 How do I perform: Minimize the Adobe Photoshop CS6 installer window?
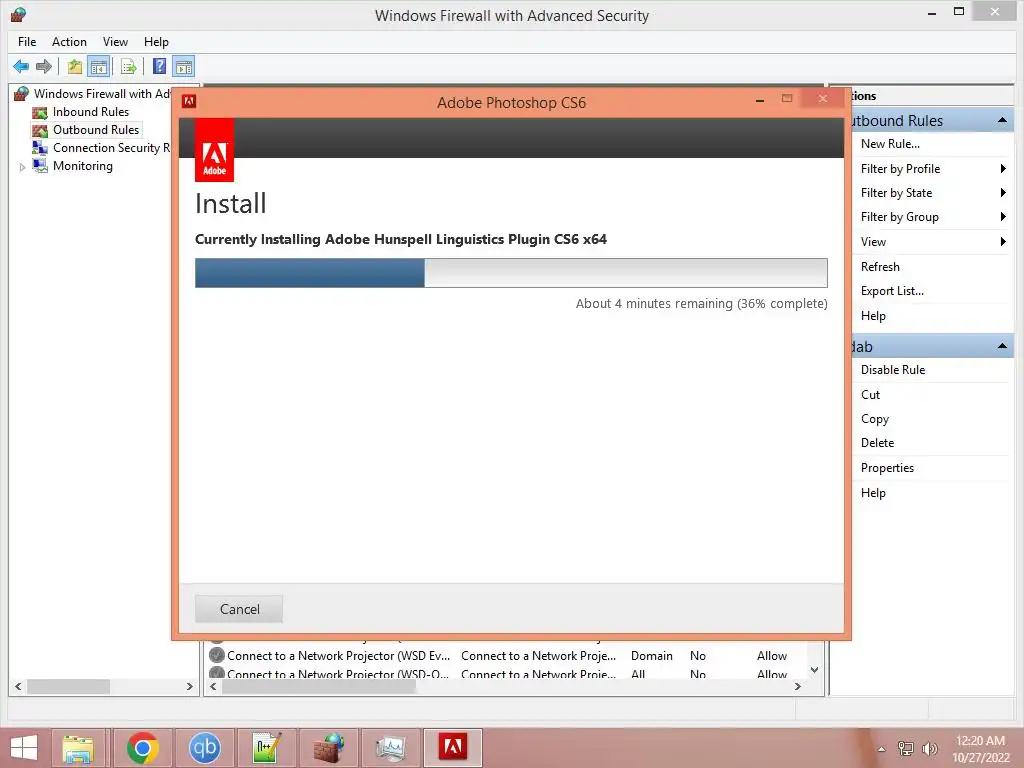(x=760, y=100)
